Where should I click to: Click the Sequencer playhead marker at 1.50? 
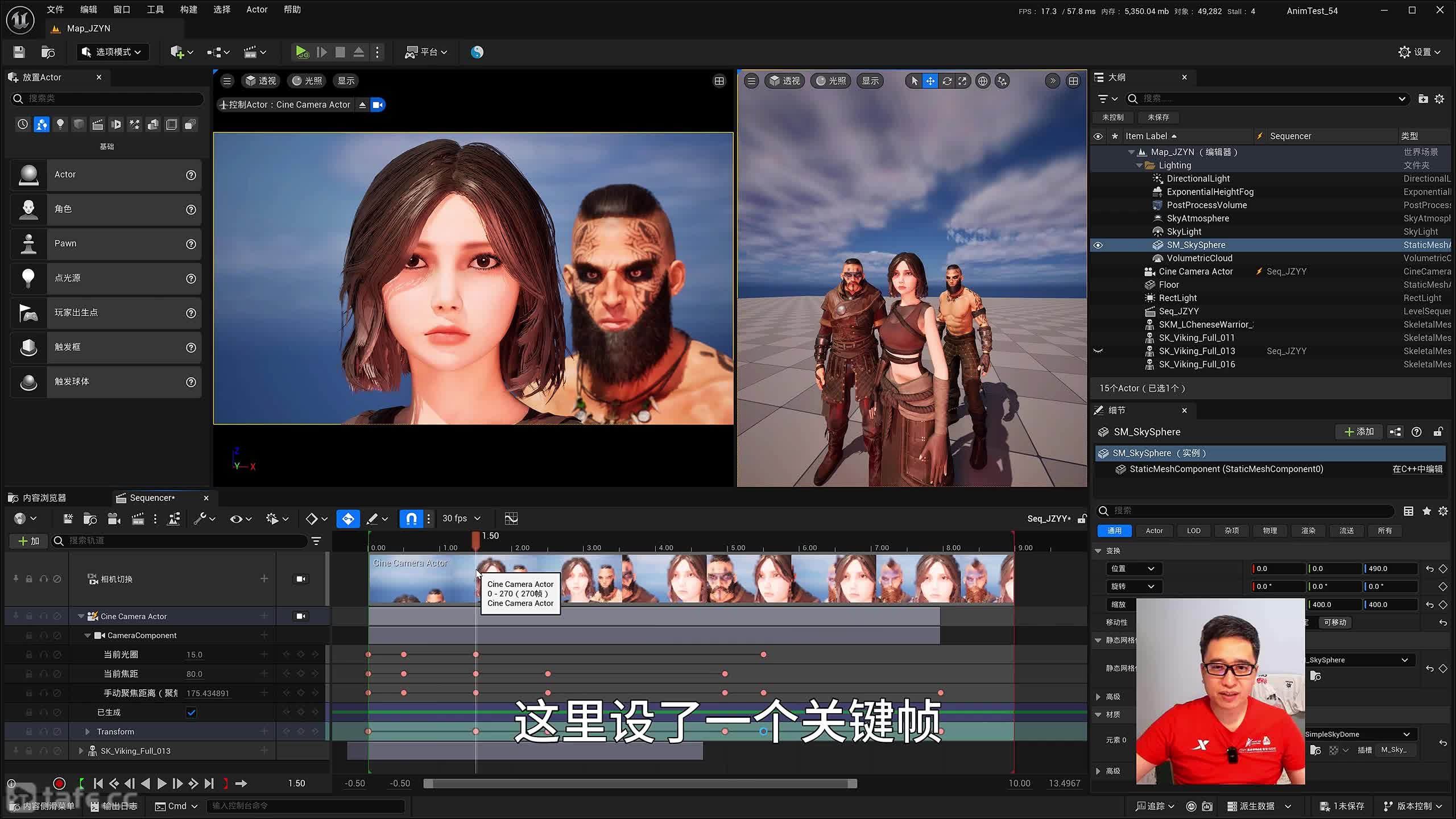(475, 539)
